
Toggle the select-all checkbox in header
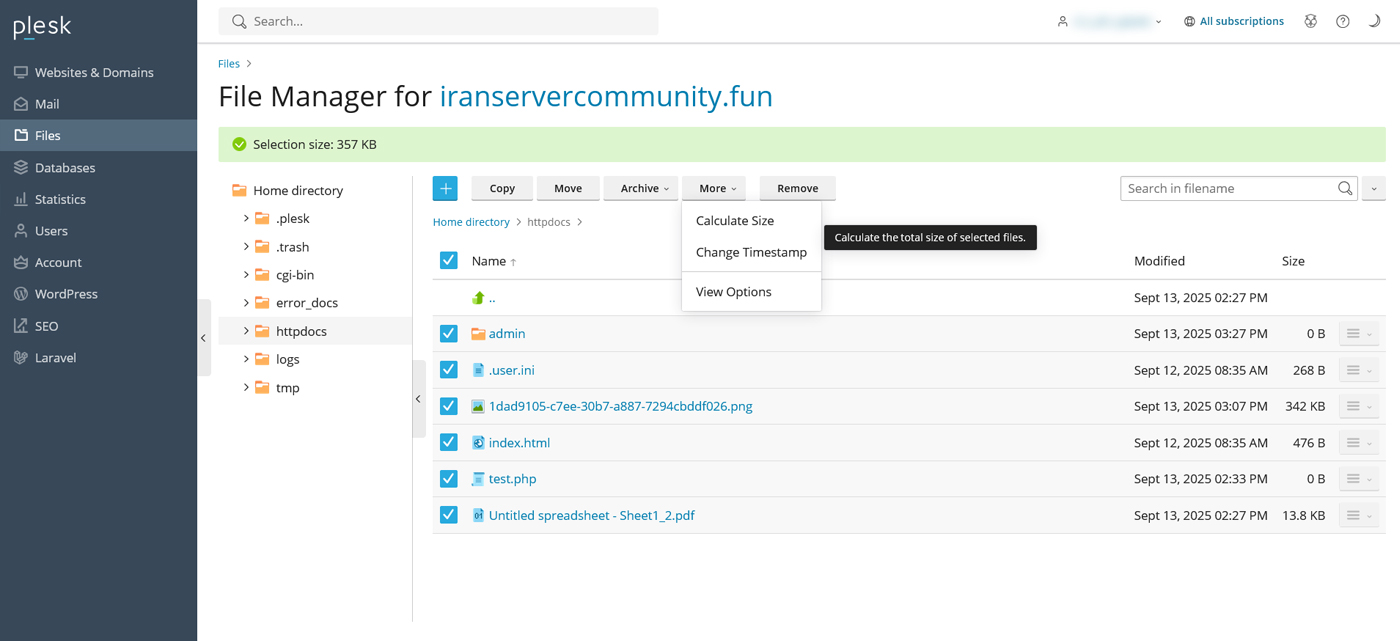[448, 261]
